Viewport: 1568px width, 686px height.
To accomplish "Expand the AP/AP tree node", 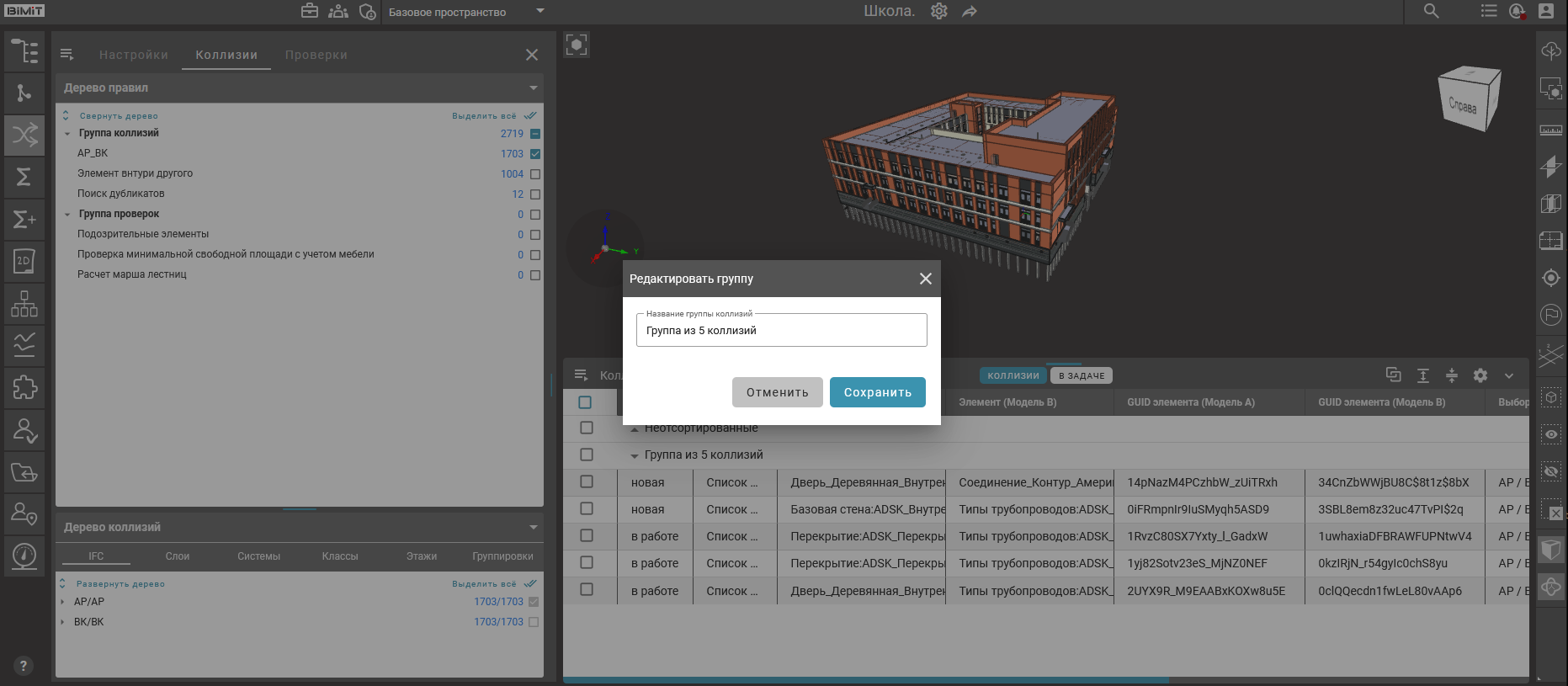I will click(63, 602).
